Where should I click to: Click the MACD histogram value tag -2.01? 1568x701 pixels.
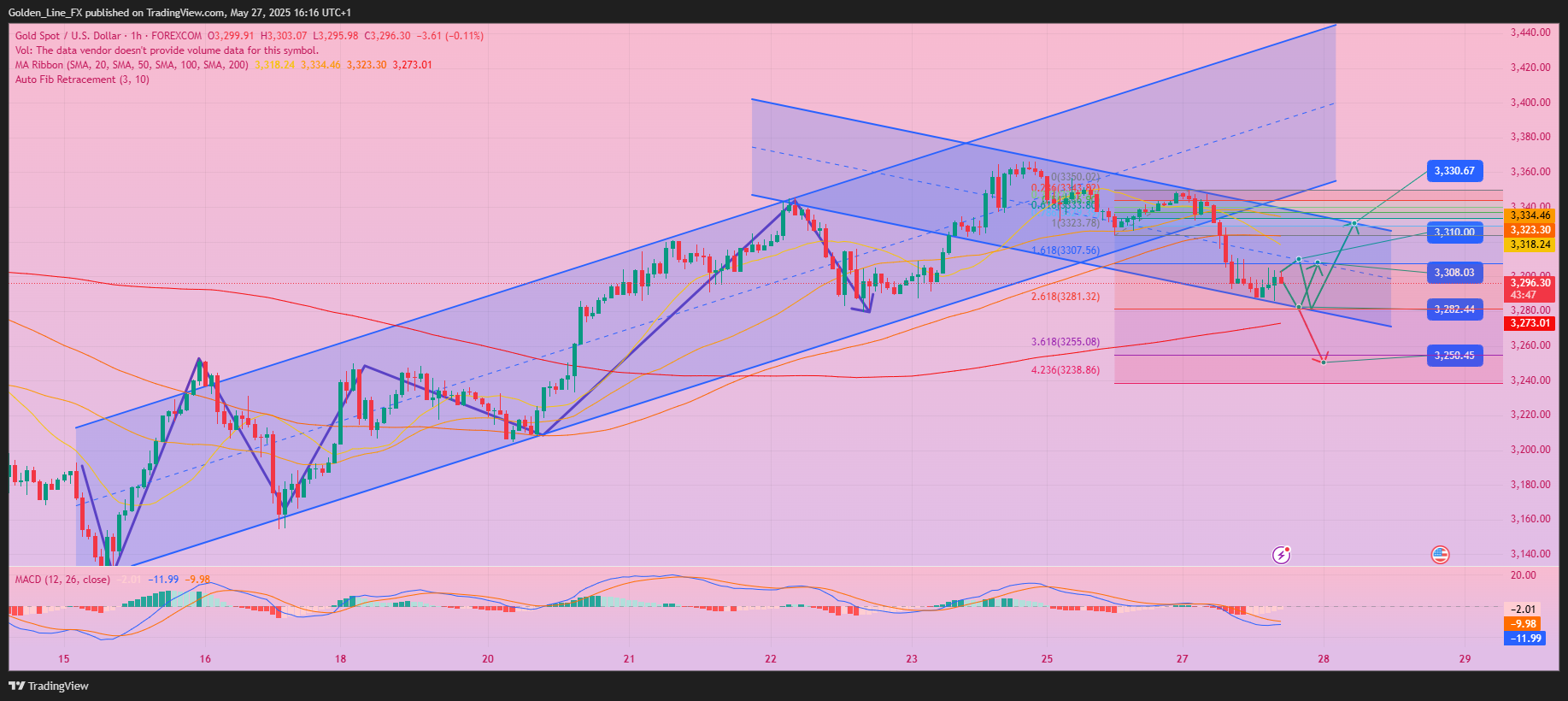point(1524,610)
